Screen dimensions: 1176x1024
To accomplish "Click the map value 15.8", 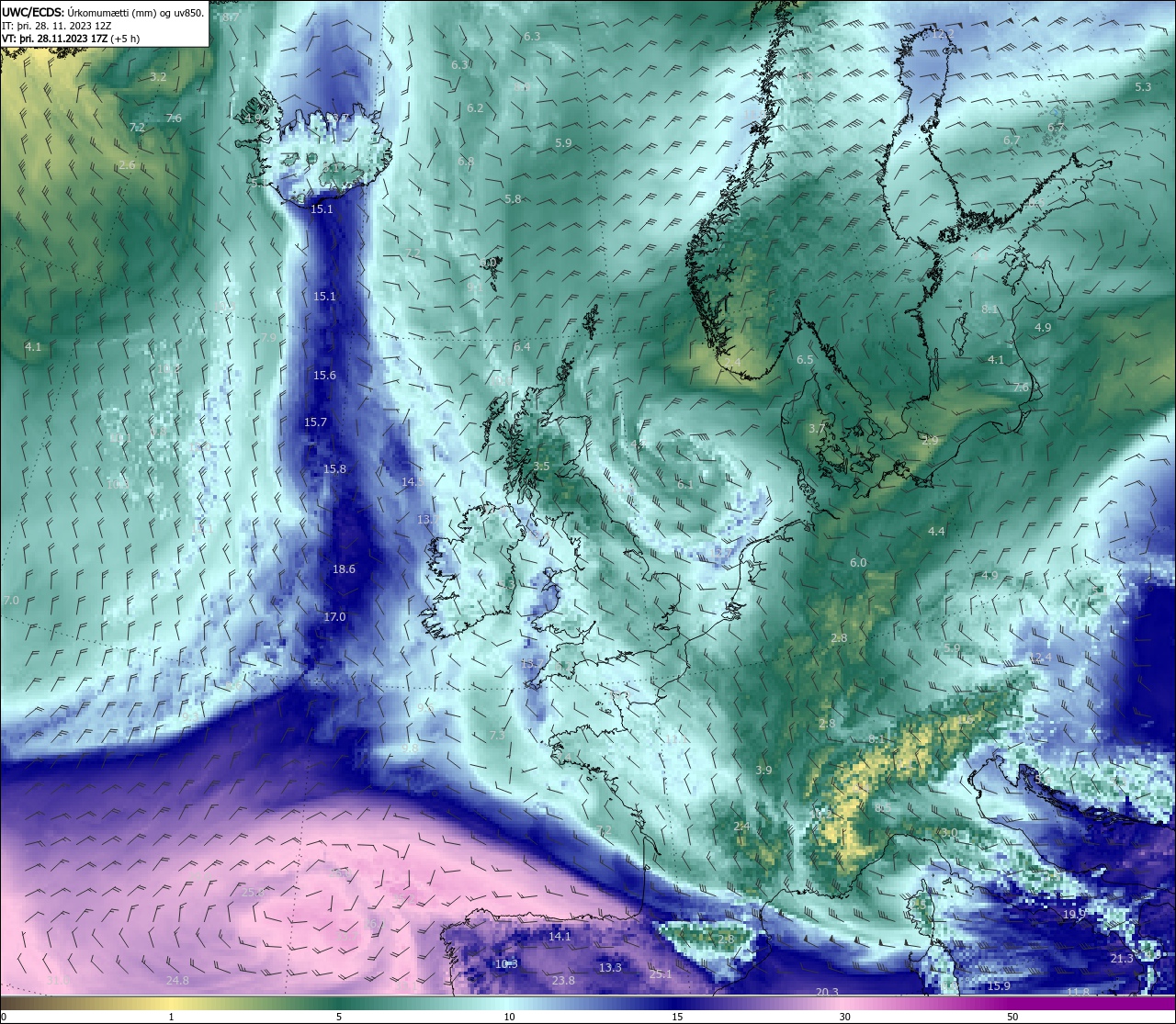I will 334,469.
